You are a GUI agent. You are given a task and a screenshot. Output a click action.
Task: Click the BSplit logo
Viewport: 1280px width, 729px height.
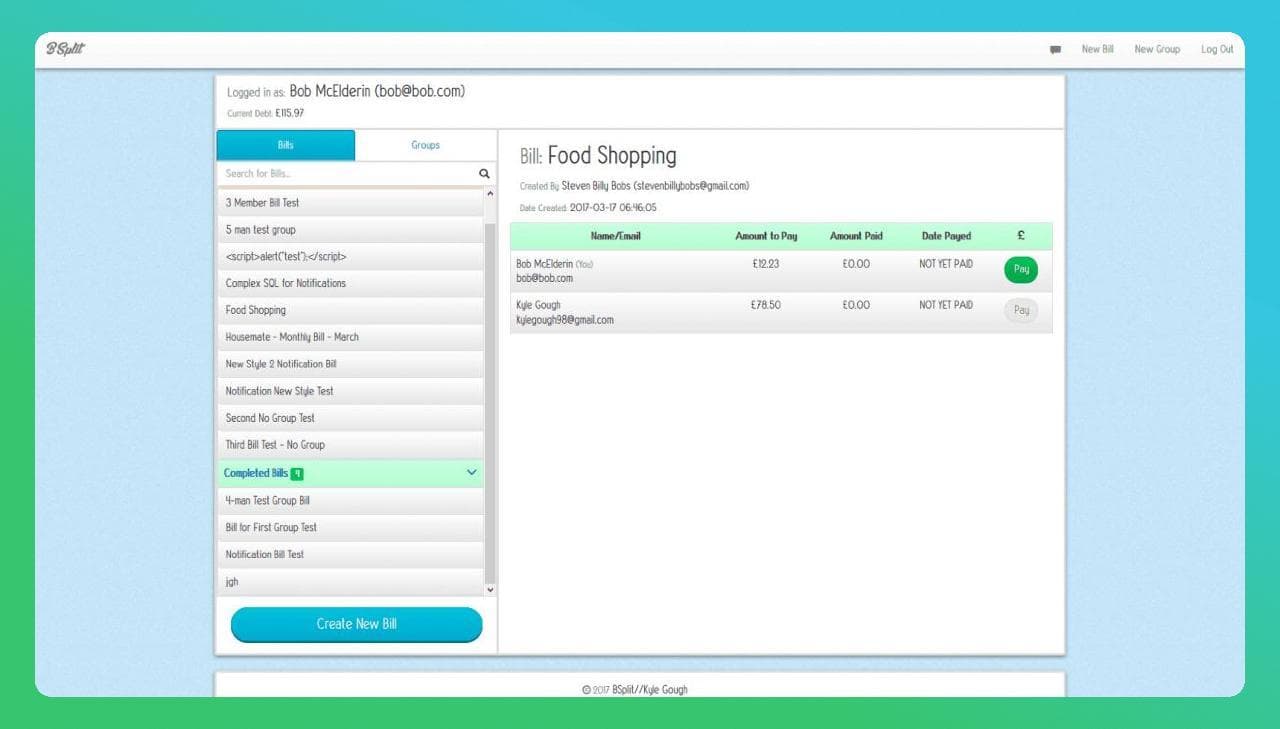point(65,49)
